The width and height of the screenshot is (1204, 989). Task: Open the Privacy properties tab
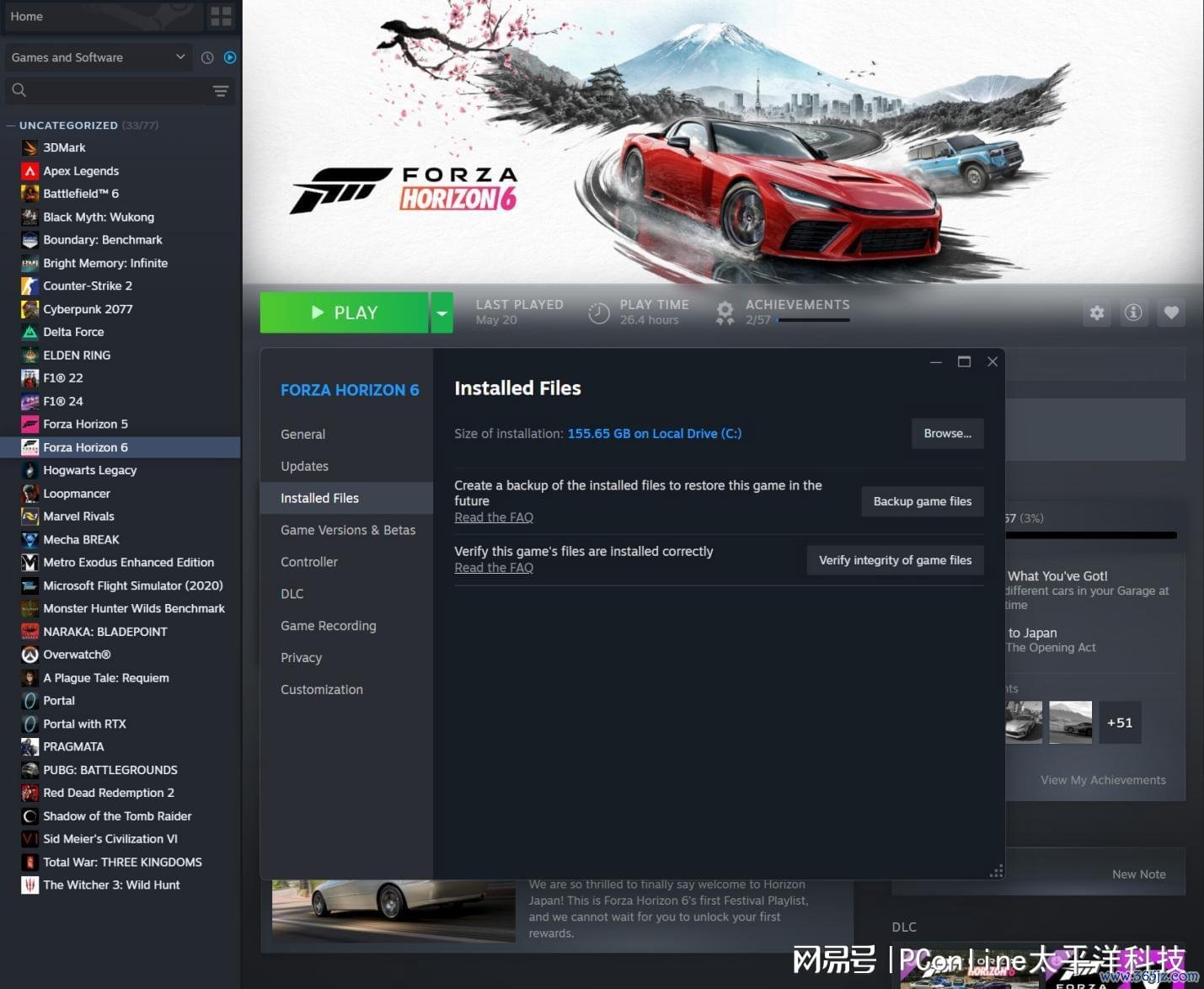pyautogui.click(x=346, y=658)
